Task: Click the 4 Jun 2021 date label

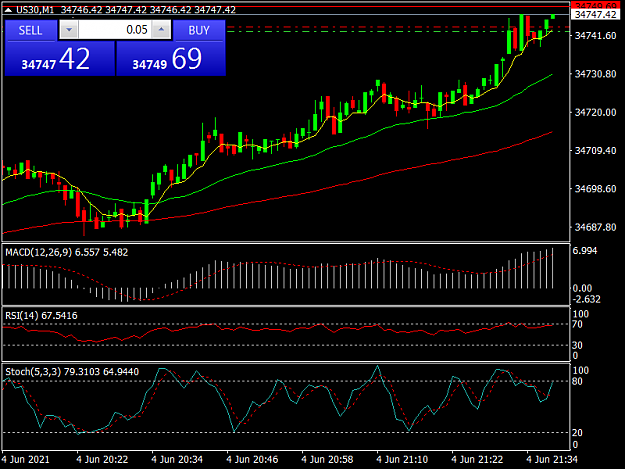Action: pos(26,459)
